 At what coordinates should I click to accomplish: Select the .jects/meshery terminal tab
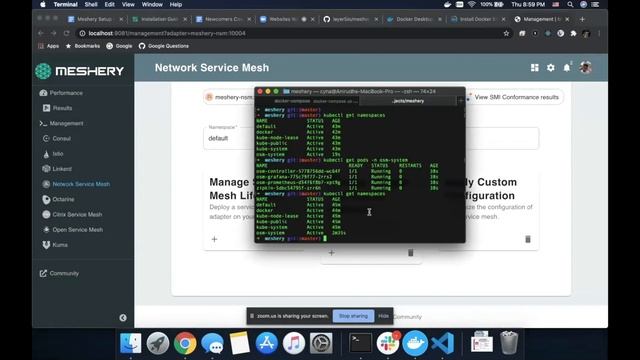[408, 101]
